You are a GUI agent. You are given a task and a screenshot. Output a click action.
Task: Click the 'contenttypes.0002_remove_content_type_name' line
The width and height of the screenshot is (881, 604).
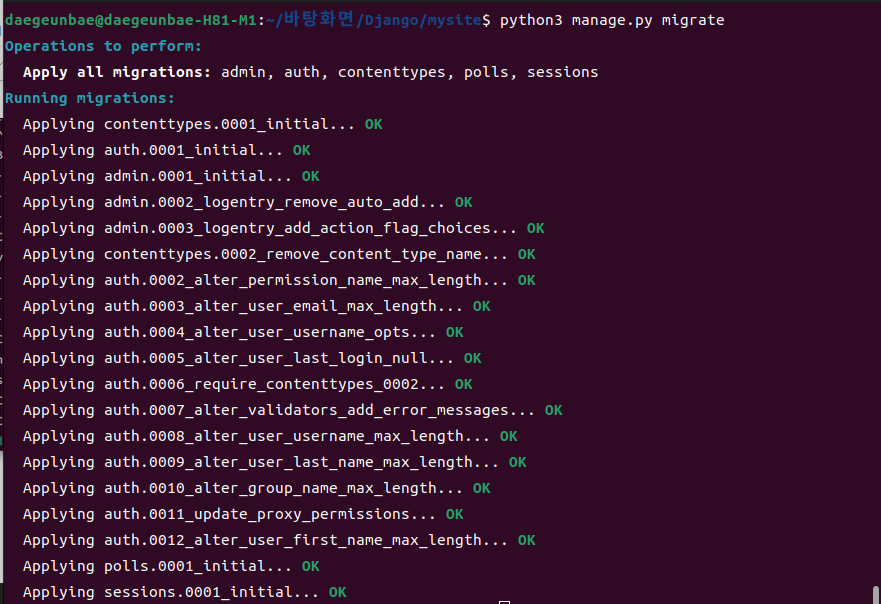coord(279,254)
